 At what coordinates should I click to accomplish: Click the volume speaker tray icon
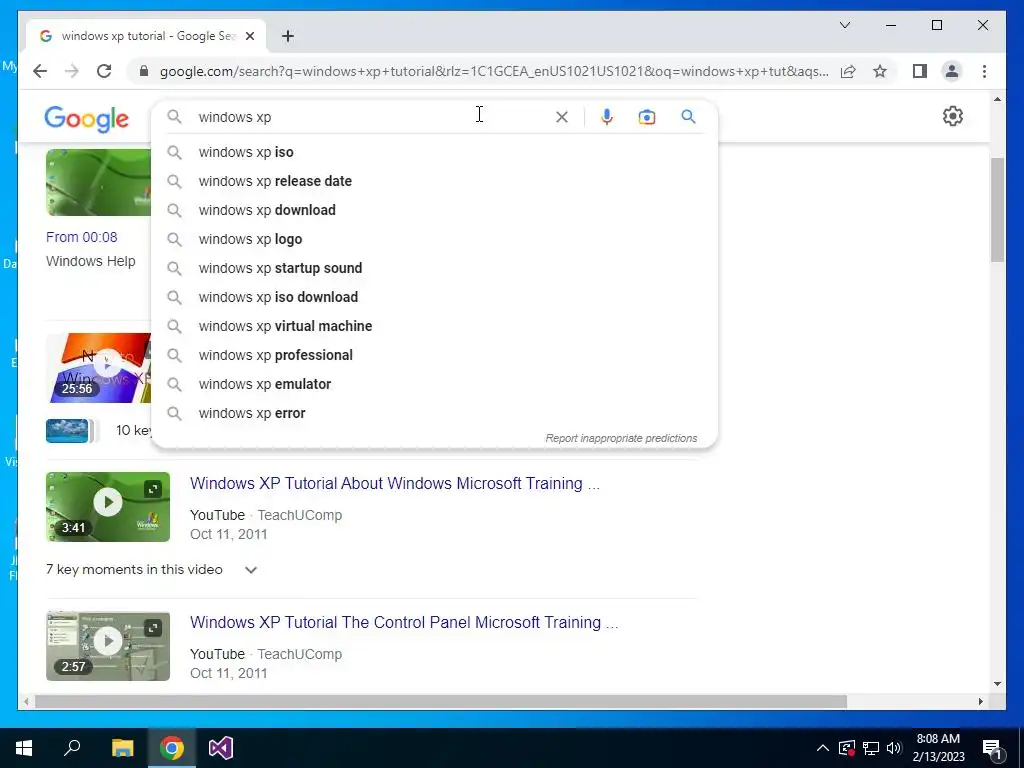[x=894, y=748]
